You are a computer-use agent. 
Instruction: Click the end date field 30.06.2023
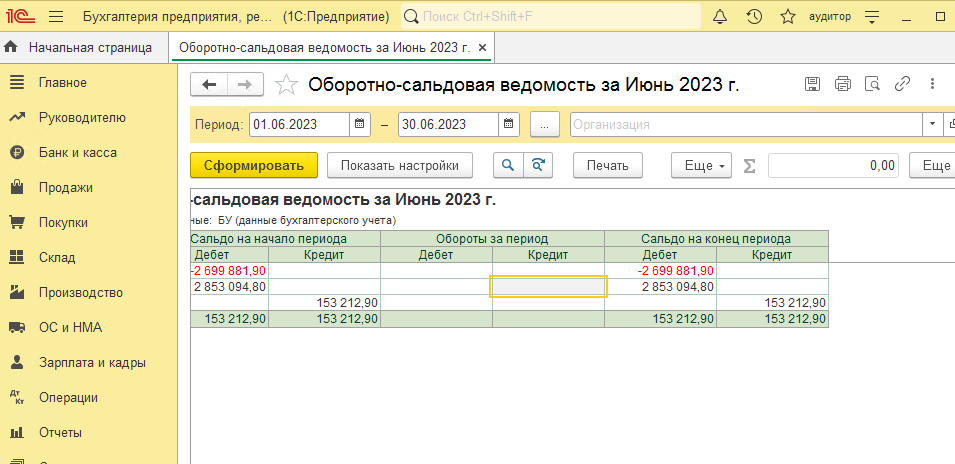point(448,125)
